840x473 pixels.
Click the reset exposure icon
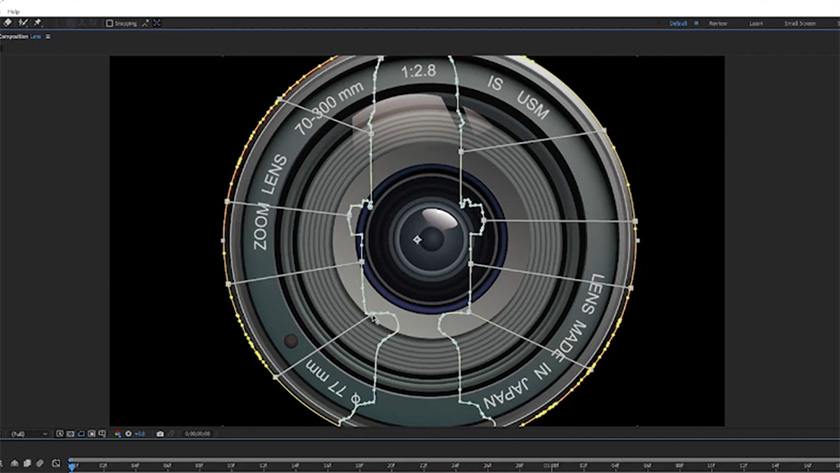click(128, 434)
